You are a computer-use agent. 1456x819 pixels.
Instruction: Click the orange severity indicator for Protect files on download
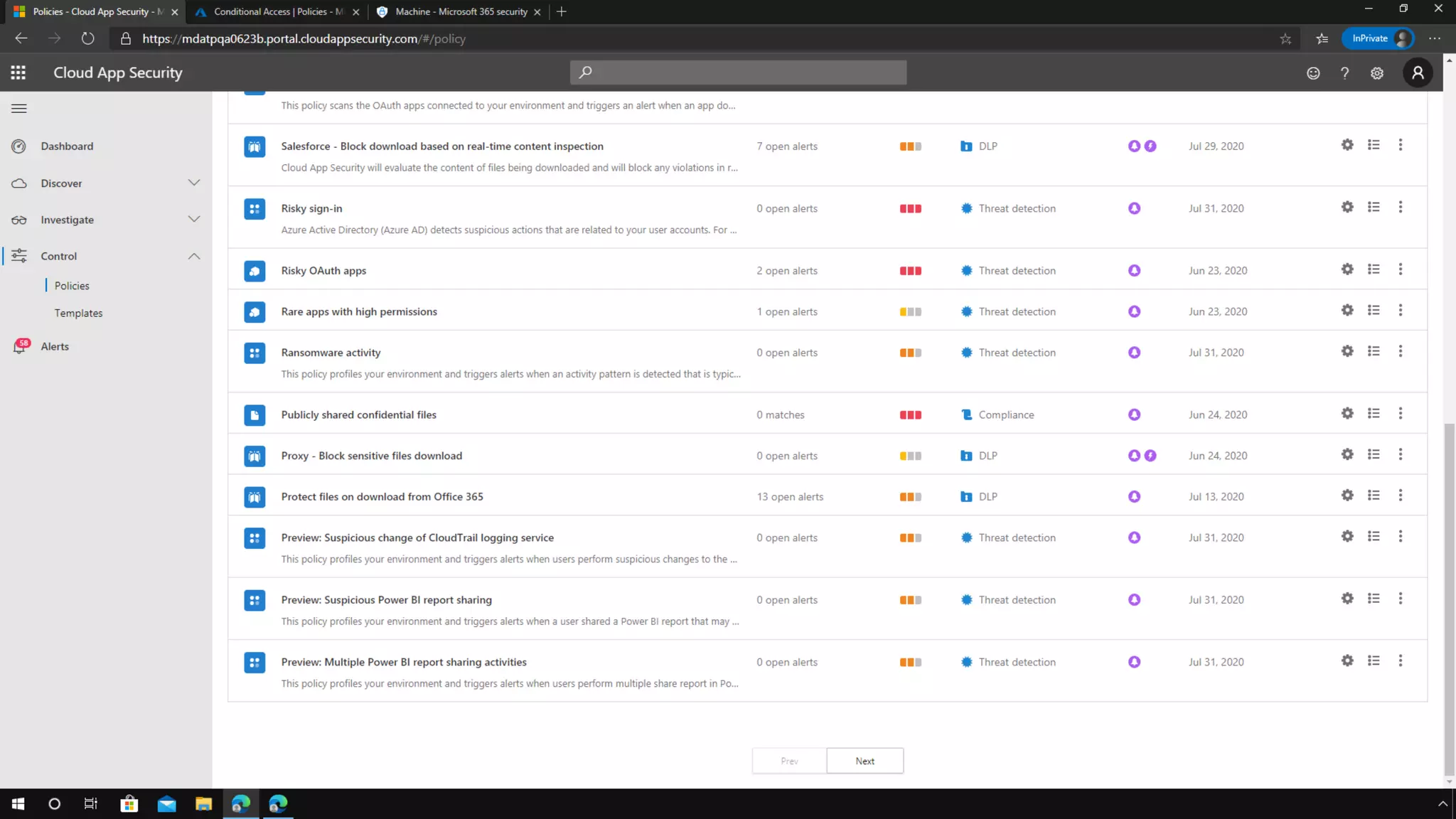pos(910,497)
